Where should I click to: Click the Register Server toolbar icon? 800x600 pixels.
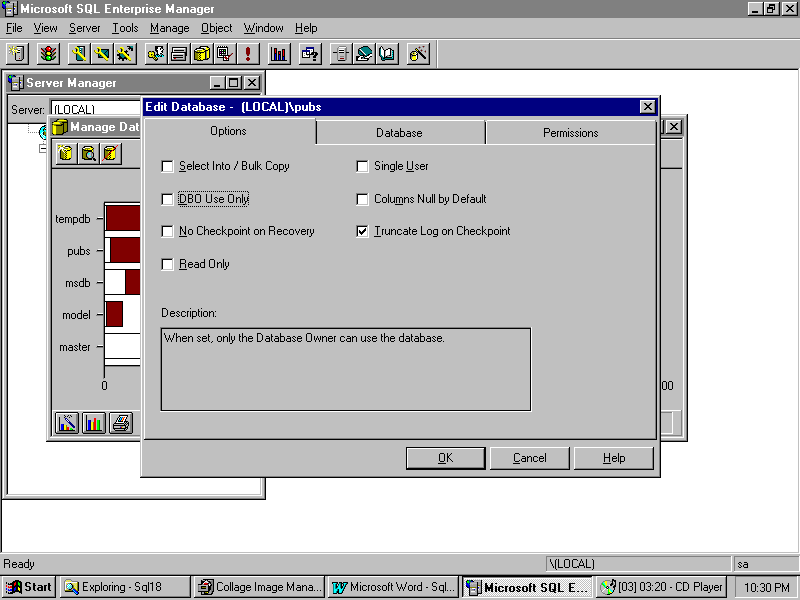point(18,54)
